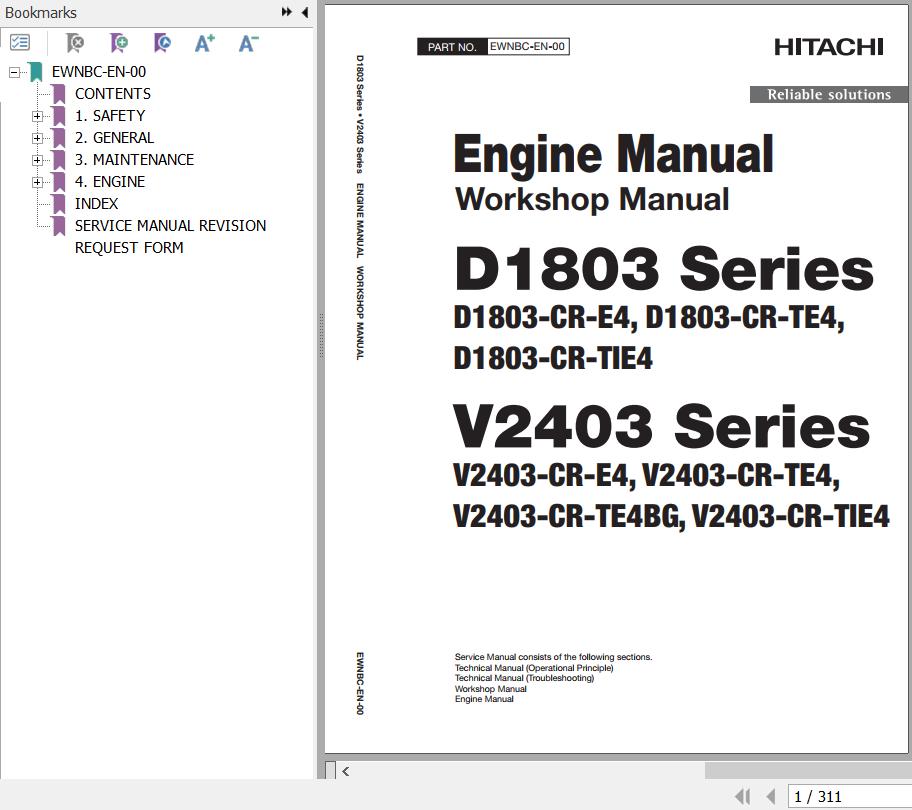Click the small box left of the scrollbar
Screen dimensions: 912x810
[x=330, y=770]
